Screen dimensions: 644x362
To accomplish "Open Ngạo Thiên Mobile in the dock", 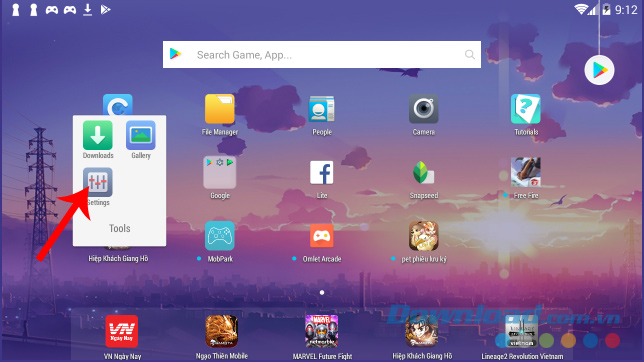I will tap(222, 331).
